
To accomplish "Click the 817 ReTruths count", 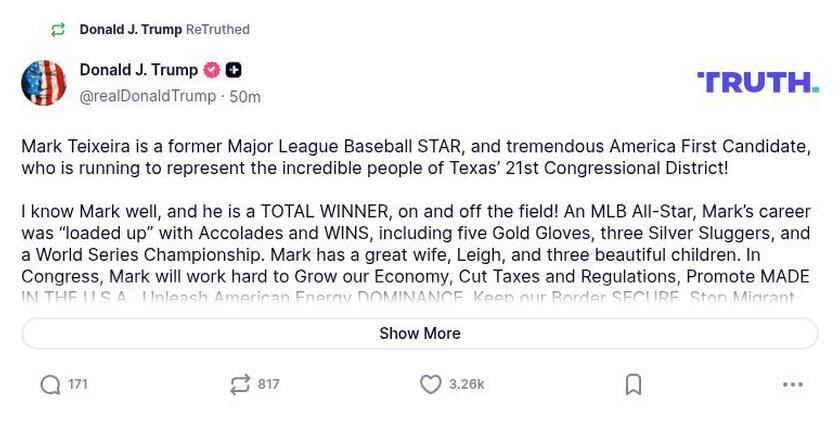I will coord(268,384).
